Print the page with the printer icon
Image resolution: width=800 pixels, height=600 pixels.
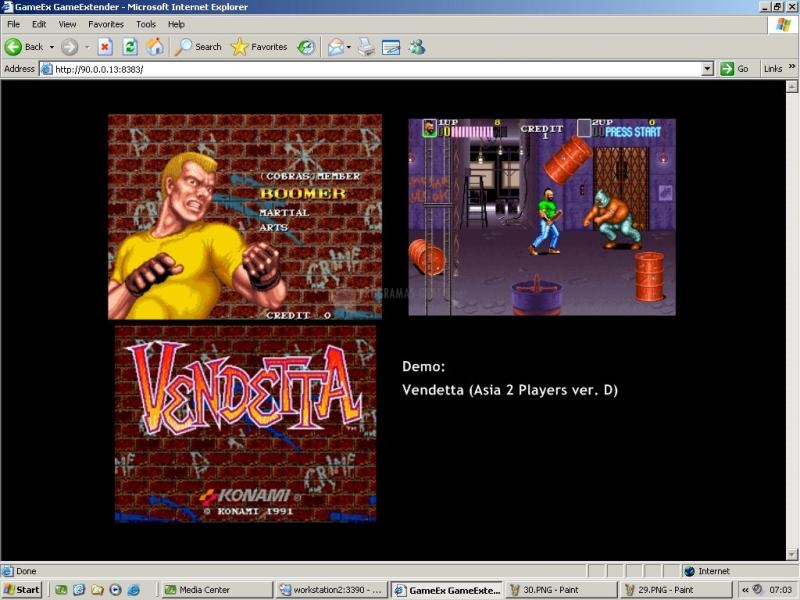pos(366,47)
